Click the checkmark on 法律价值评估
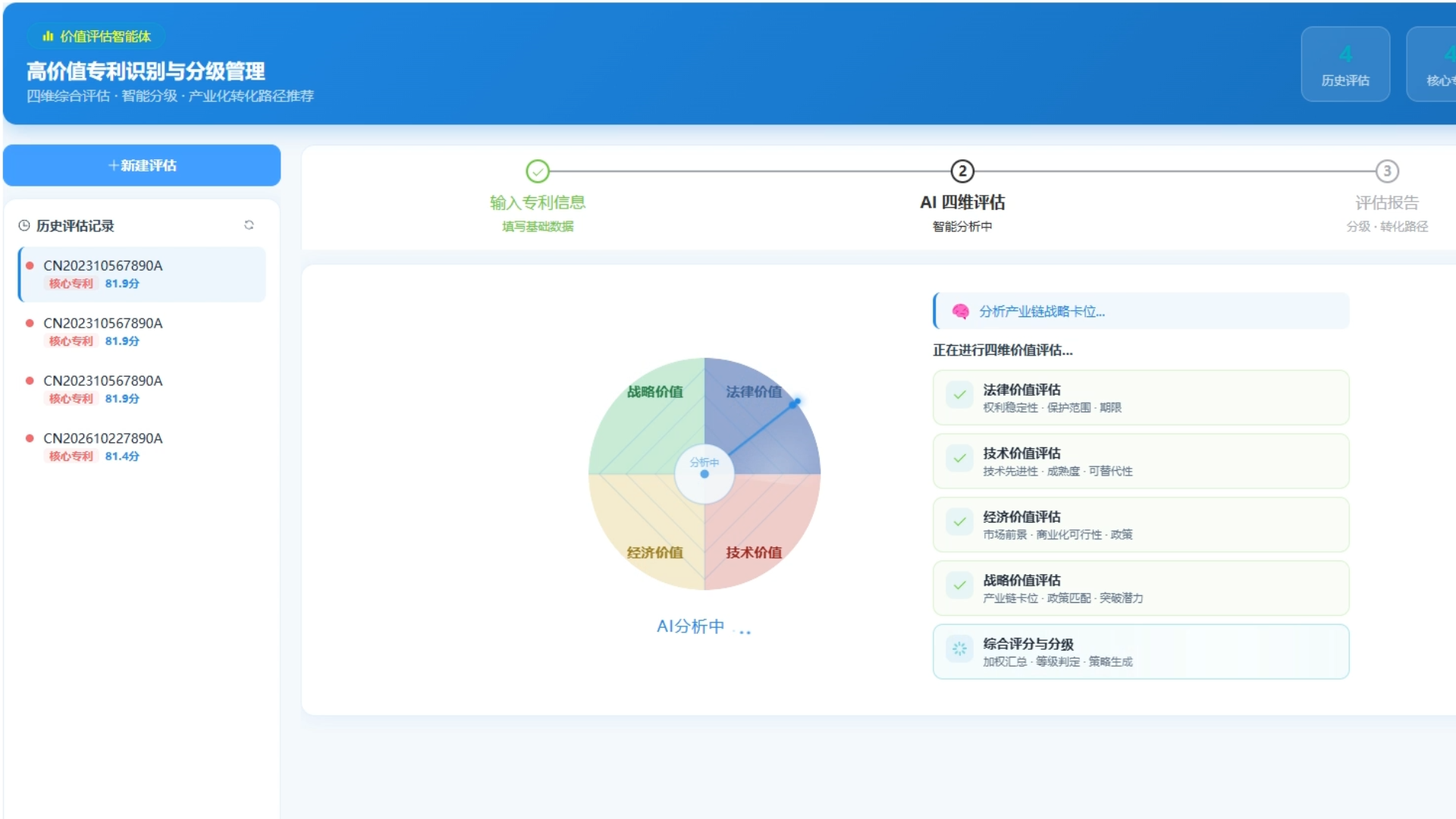This screenshot has height=819, width=1456. pos(959,395)
